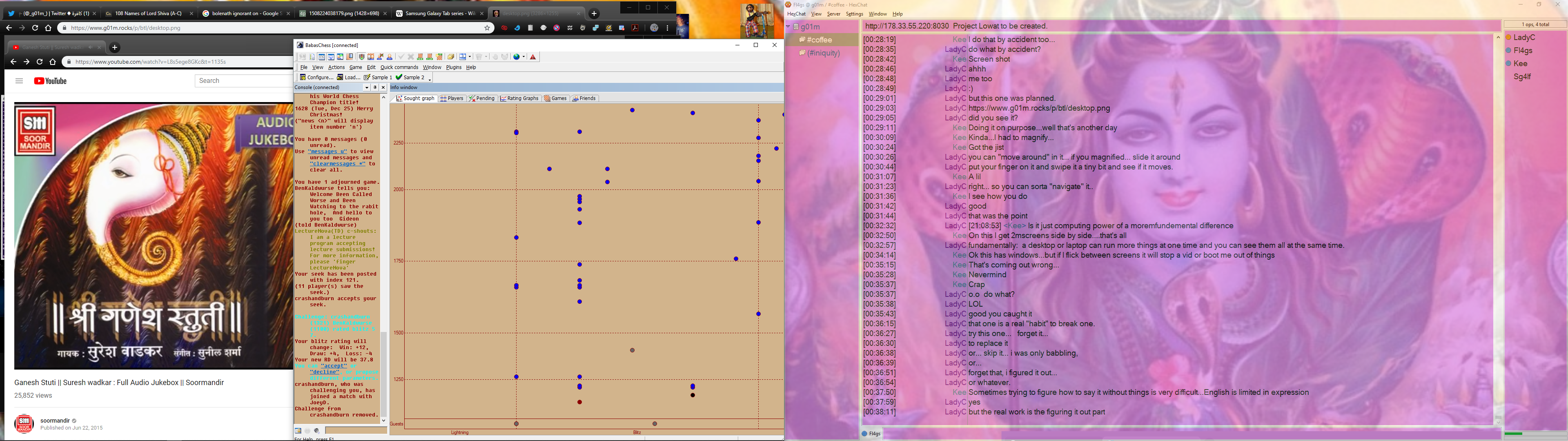Click the Load plugin button in BabasChess
The width and height of the screenshot is (1568, 441).
point(349,77)
